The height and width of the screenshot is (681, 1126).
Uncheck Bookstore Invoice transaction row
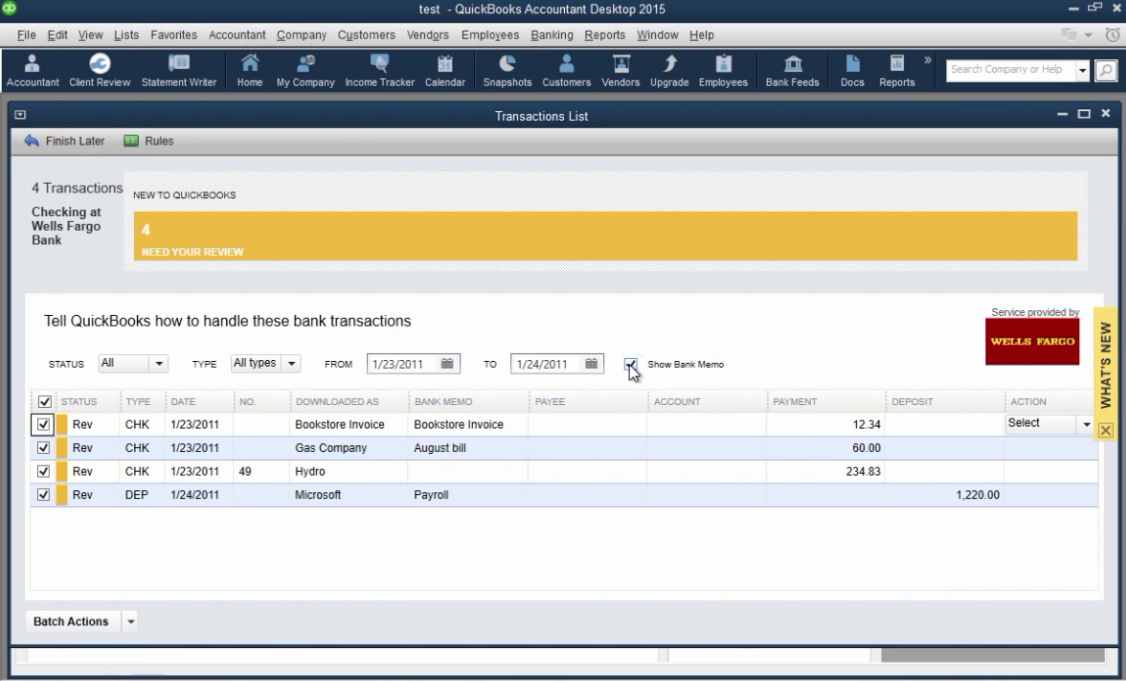tap(43, 425)
